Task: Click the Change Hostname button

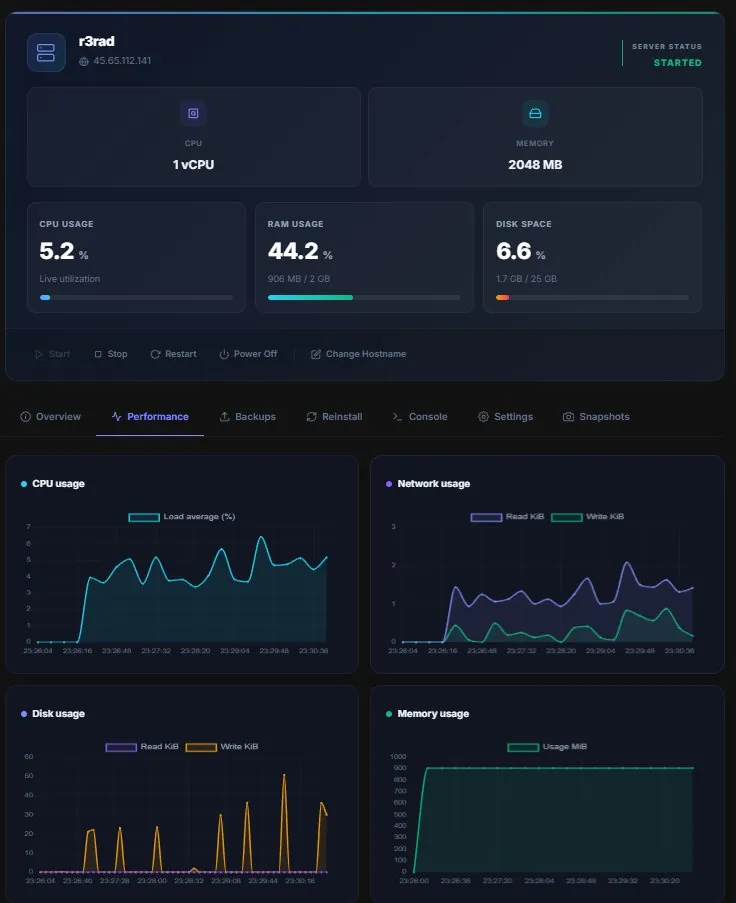Action: tap(359, 354)
